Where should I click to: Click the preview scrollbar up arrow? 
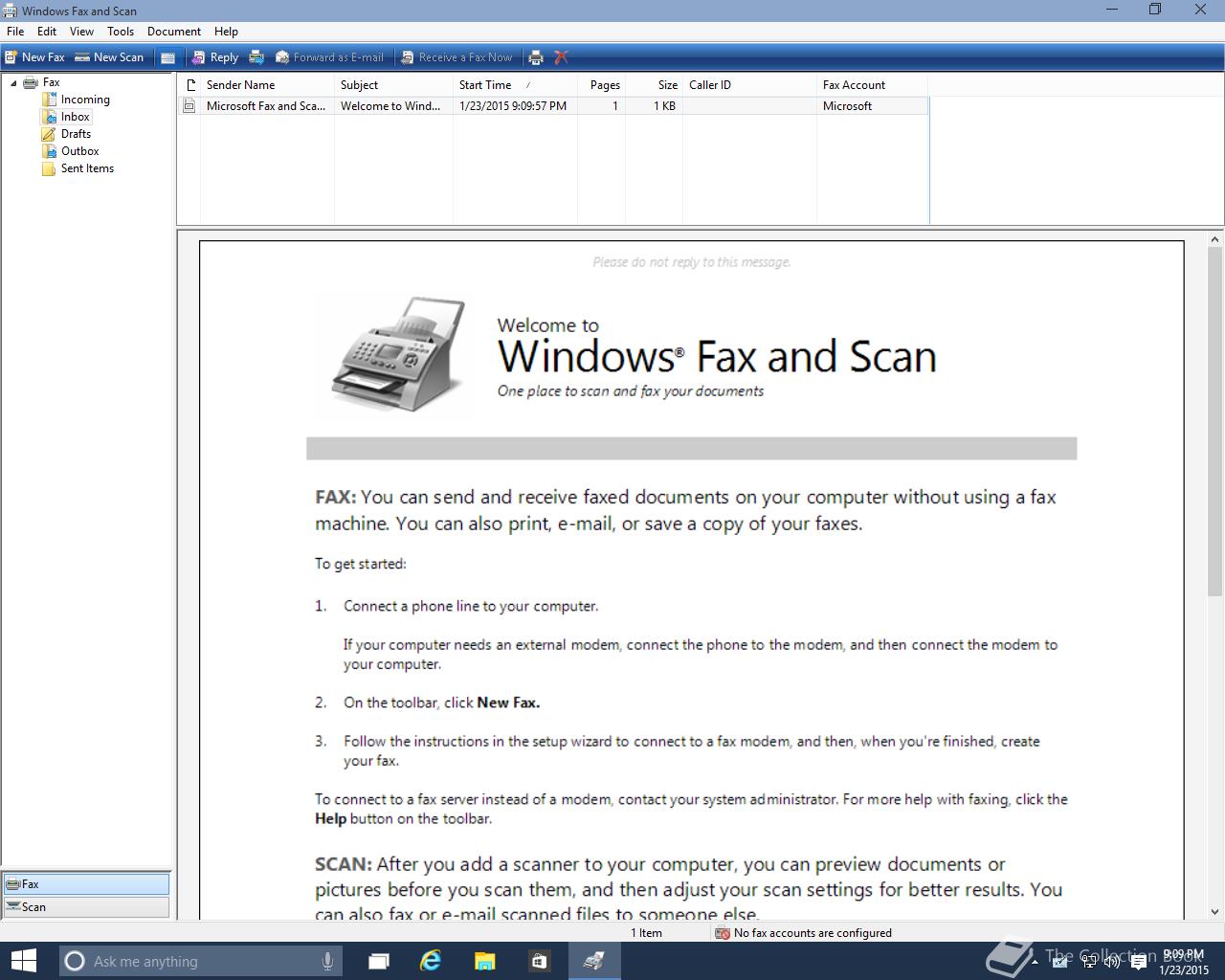pyautogui.click(x=1215, y=240)
